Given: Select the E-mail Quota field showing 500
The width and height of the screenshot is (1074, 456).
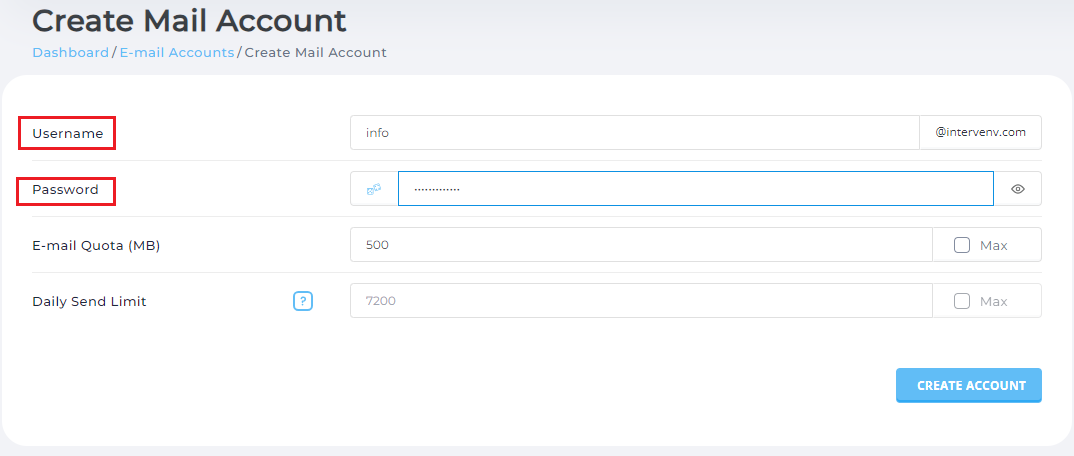Looking at the screenshot, I should 640,245.
